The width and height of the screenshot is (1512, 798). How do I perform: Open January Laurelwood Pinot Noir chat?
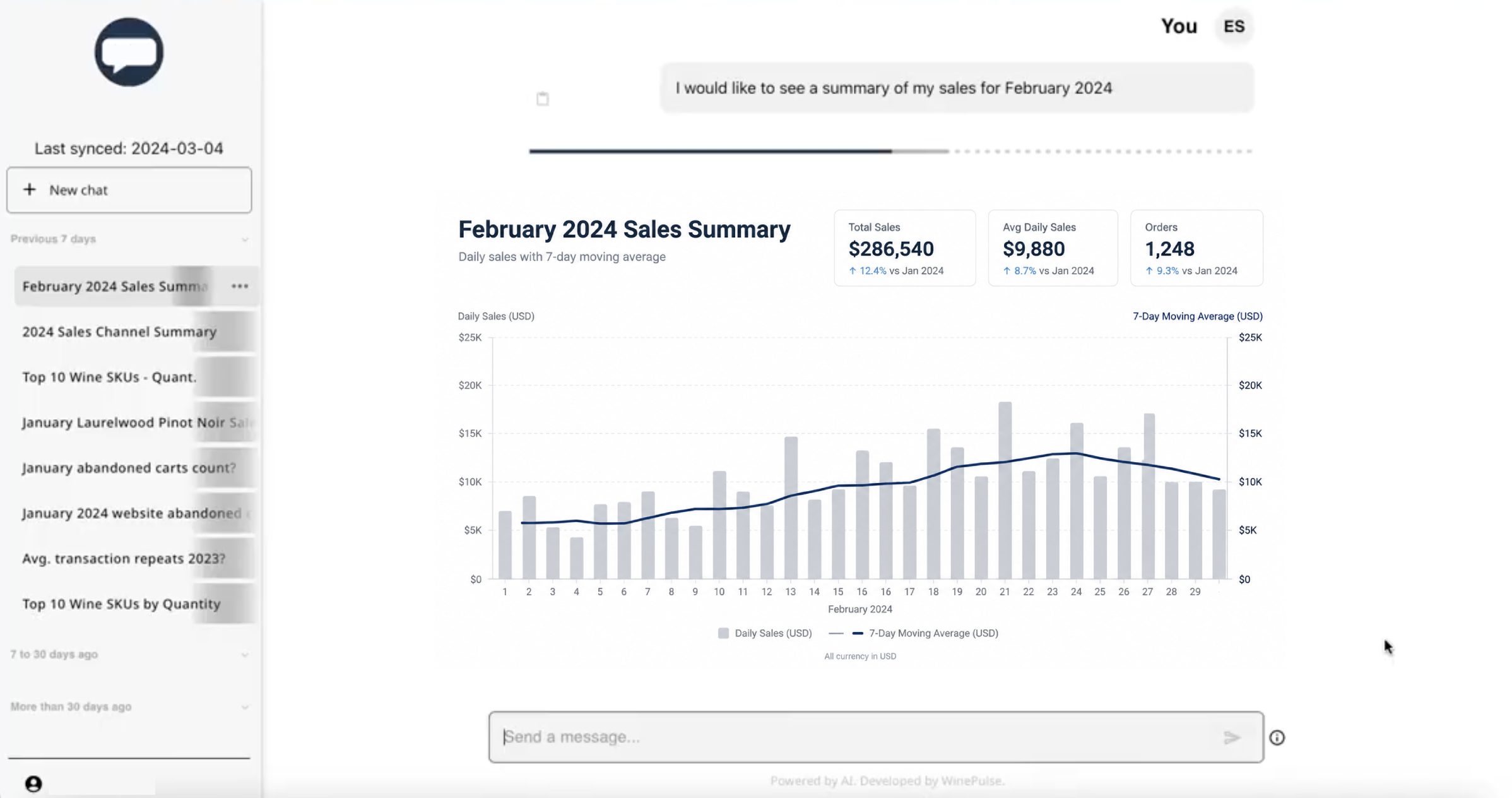[x=135, y=422]
